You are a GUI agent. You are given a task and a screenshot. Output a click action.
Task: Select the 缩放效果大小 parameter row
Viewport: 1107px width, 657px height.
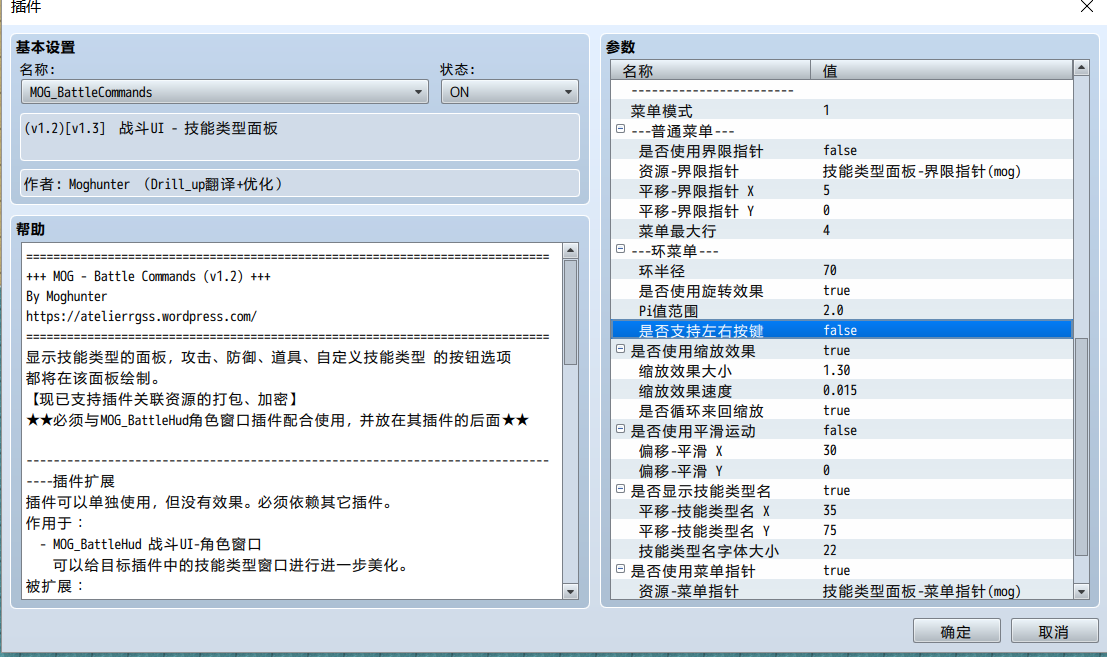[842, 370]
